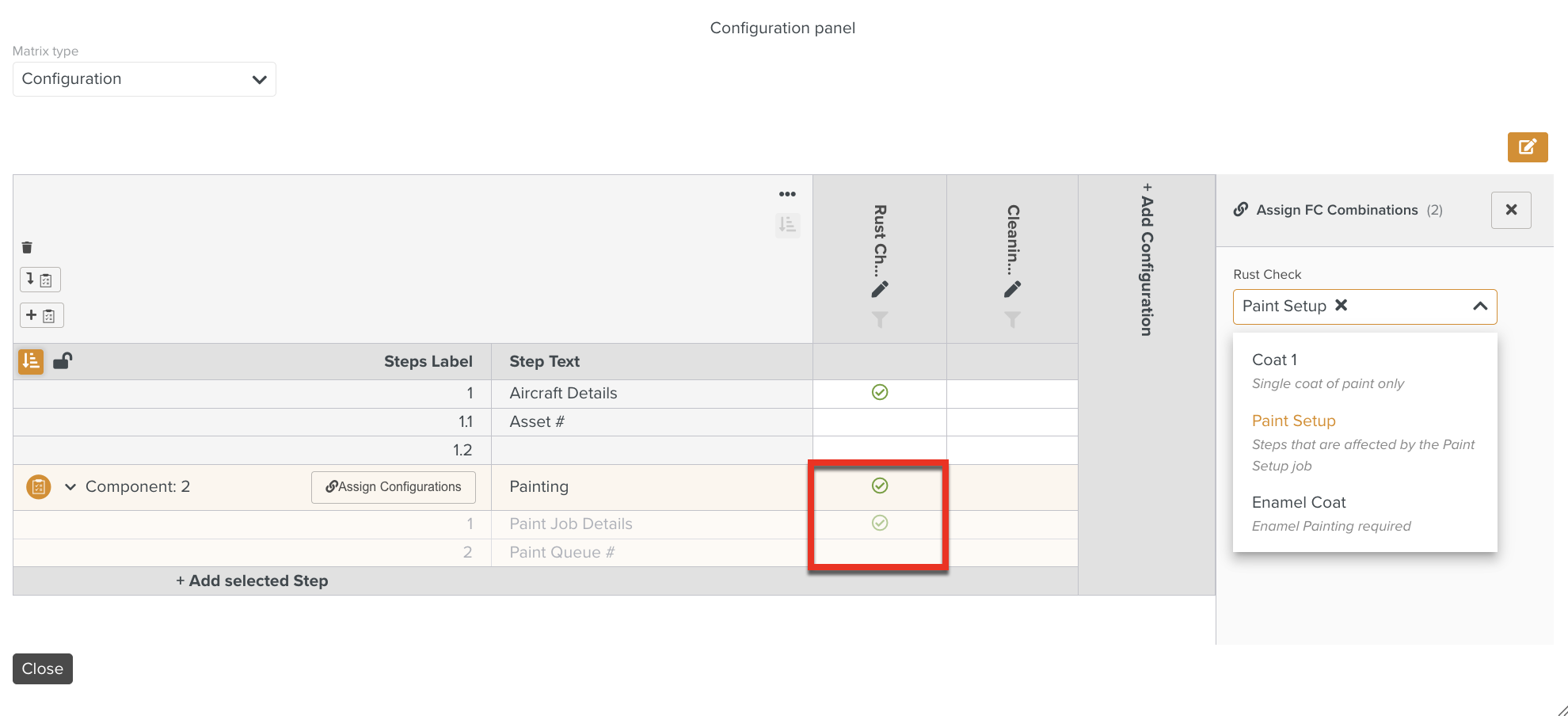Viewport: 1568px width, 716px height.
Task: Click the trash delete icon
Action: tap(27, 247)
